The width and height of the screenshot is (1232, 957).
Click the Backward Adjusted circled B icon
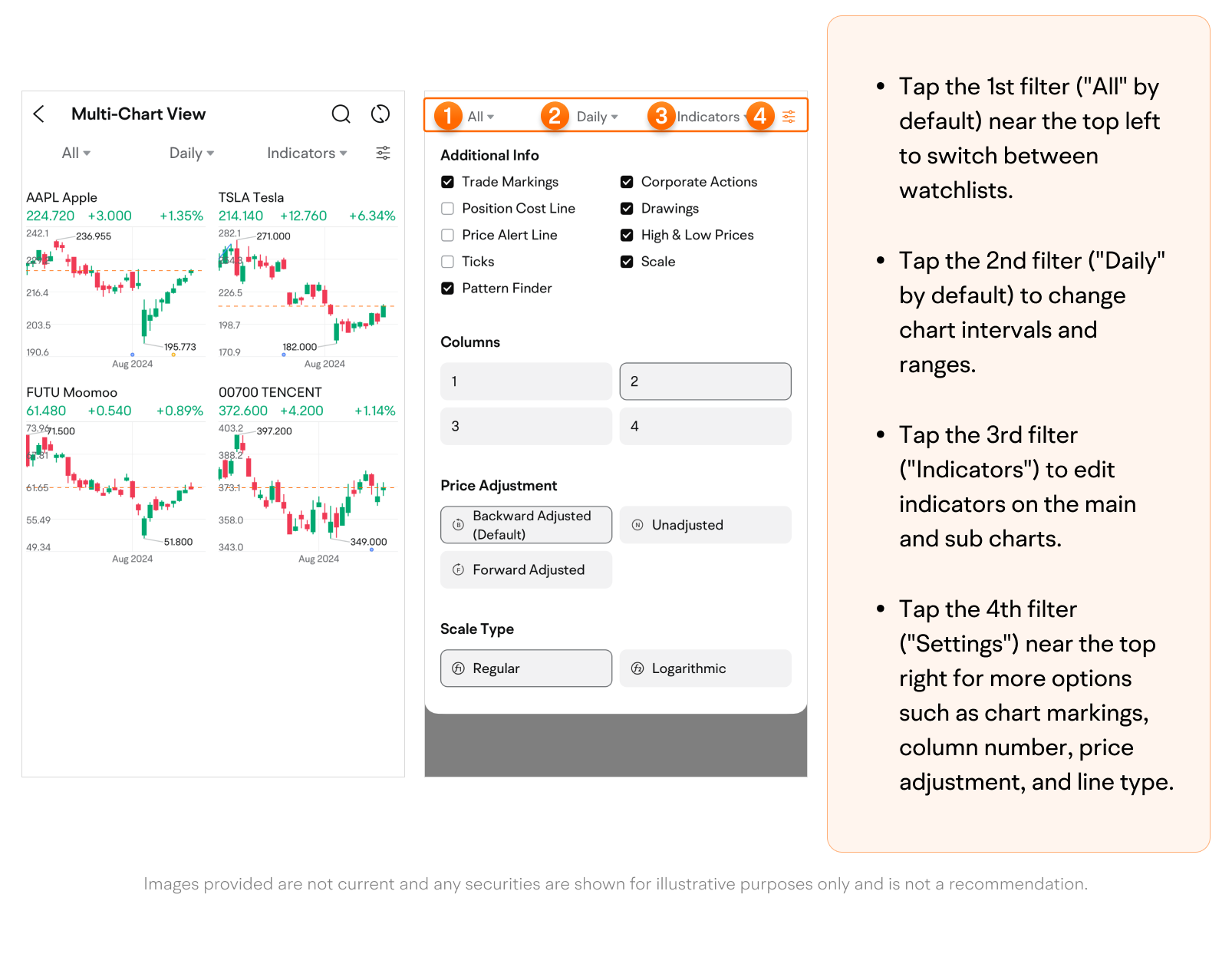458,525
